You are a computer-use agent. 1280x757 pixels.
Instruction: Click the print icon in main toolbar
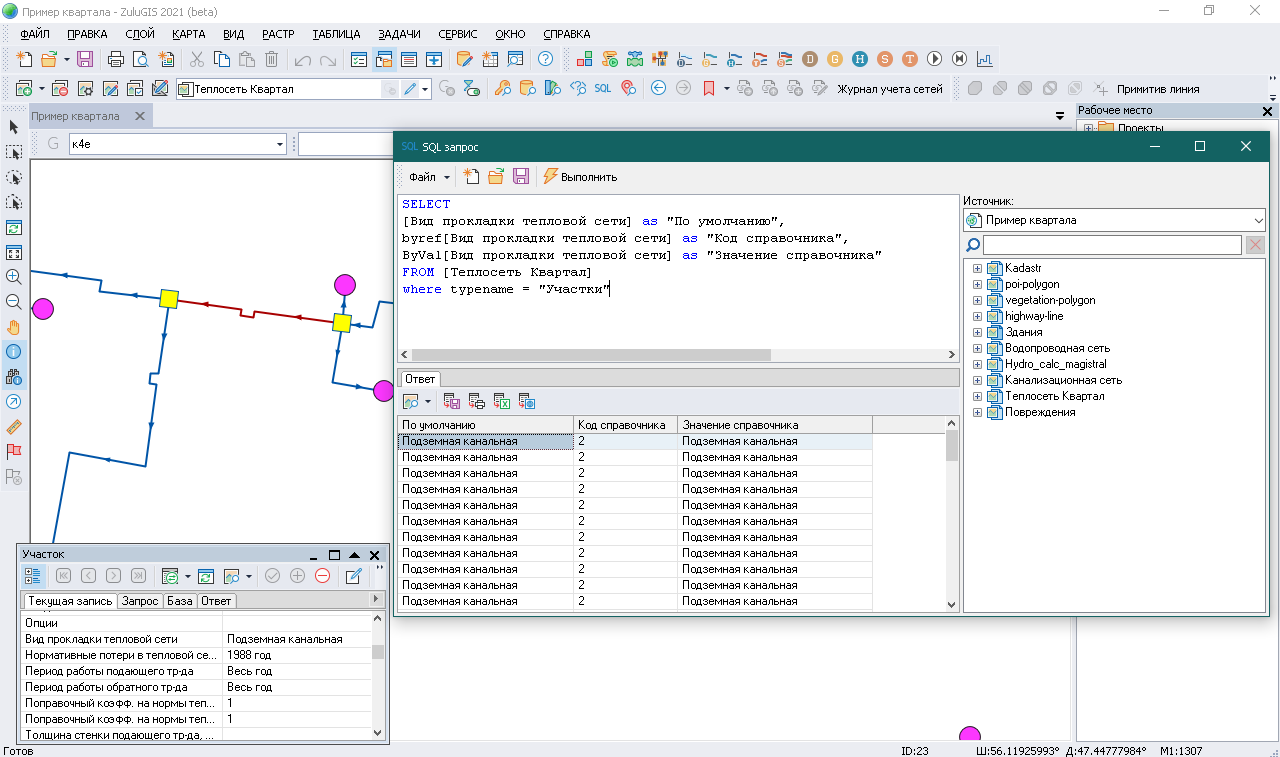[116, 59]
